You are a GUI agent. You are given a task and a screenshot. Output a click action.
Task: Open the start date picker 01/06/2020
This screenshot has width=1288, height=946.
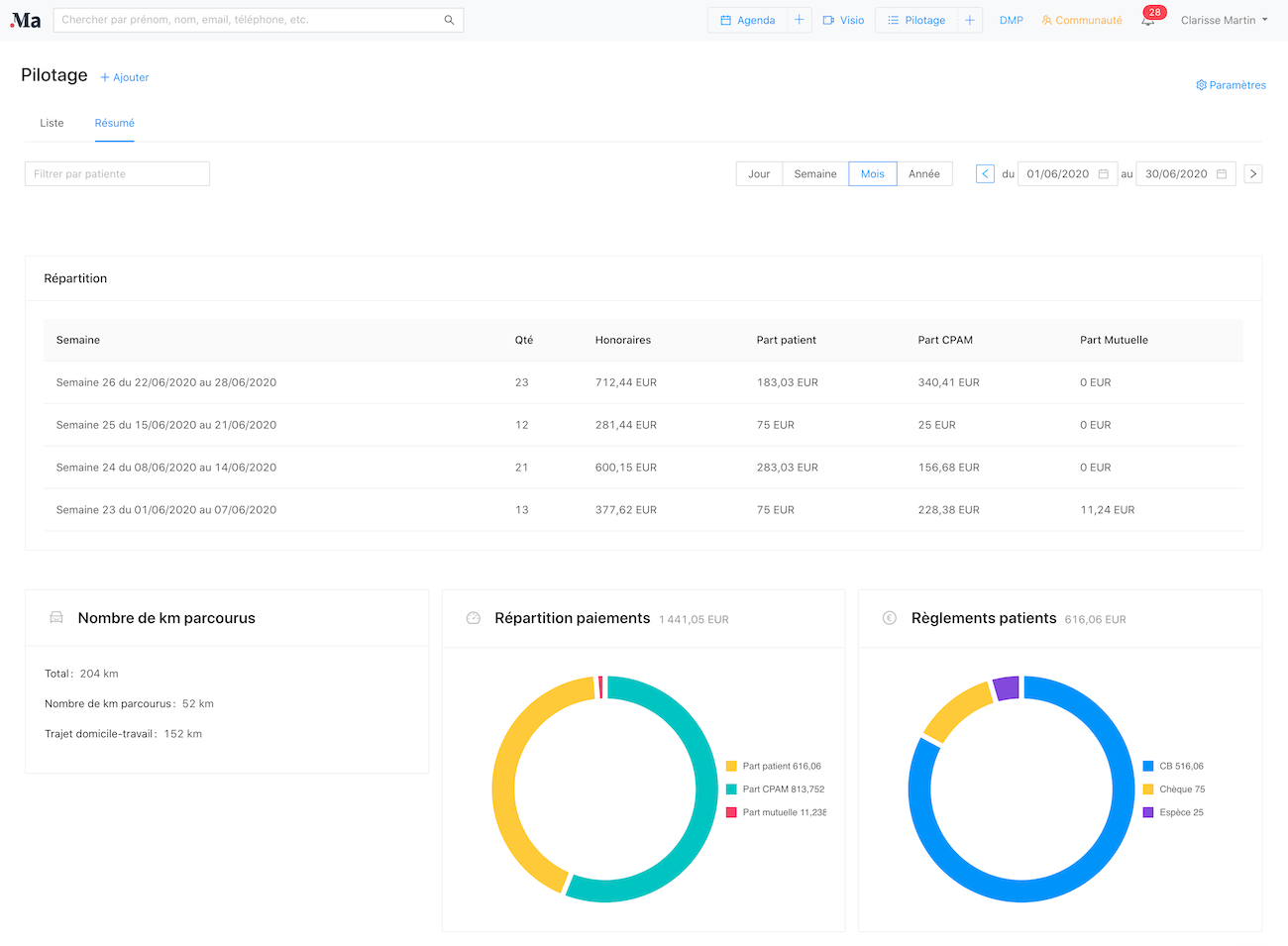(x=1057, y=173)
